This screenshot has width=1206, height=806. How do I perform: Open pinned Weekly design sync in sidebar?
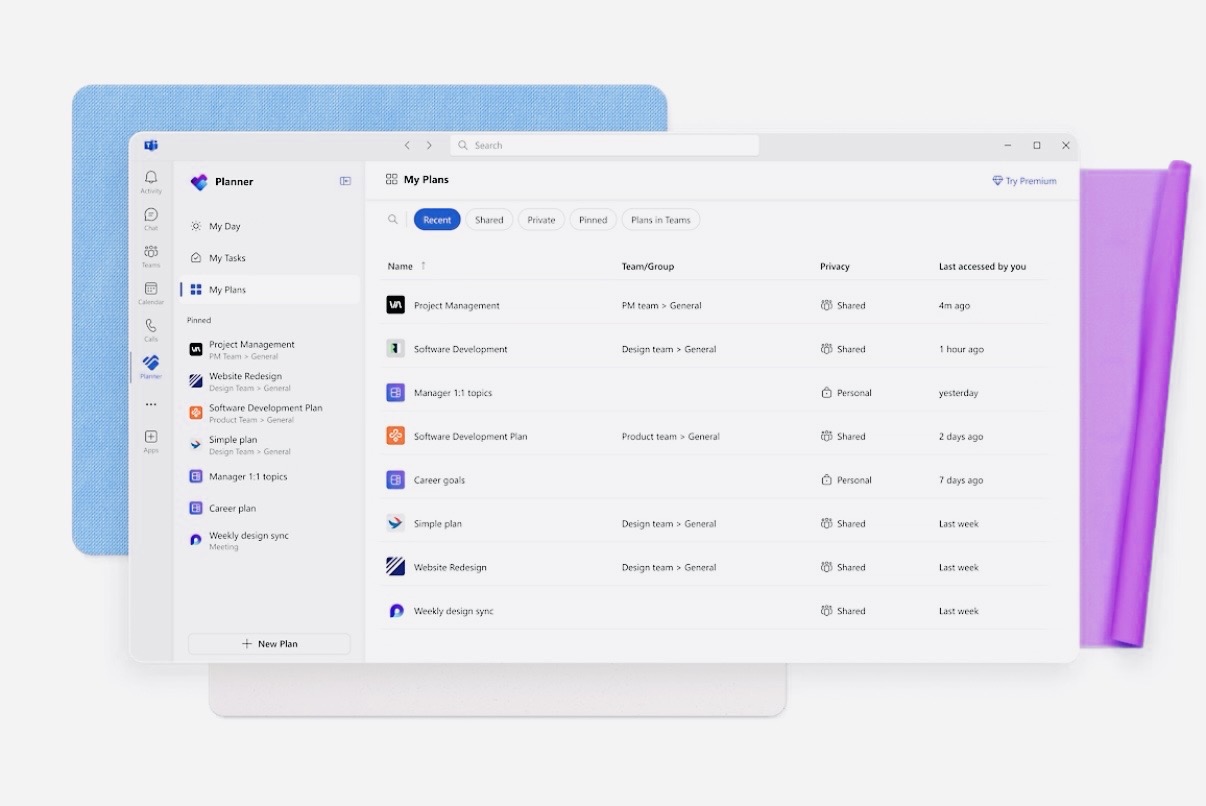[269, 540]
